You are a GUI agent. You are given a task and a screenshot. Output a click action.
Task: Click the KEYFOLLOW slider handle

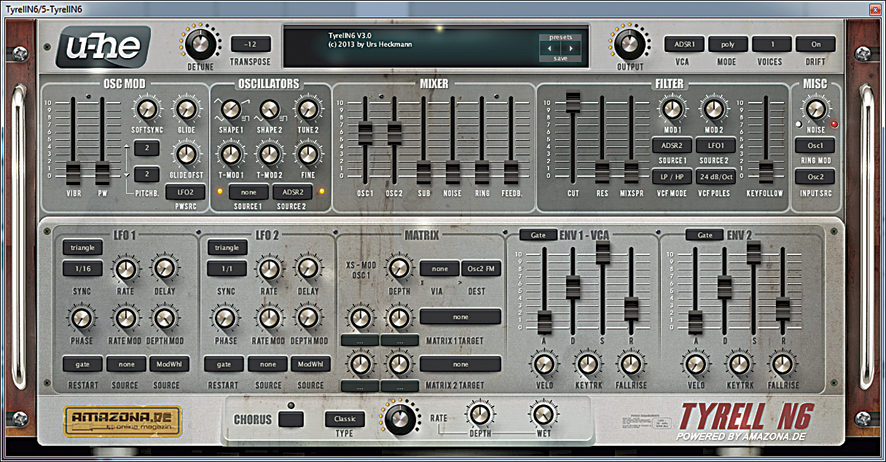[766, 172]
